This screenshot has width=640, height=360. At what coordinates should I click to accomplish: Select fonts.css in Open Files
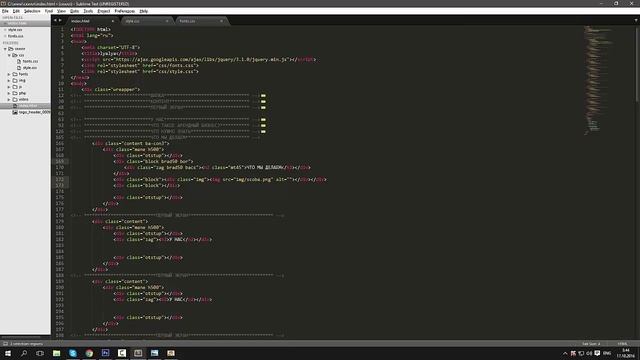[x=16, y=36]
